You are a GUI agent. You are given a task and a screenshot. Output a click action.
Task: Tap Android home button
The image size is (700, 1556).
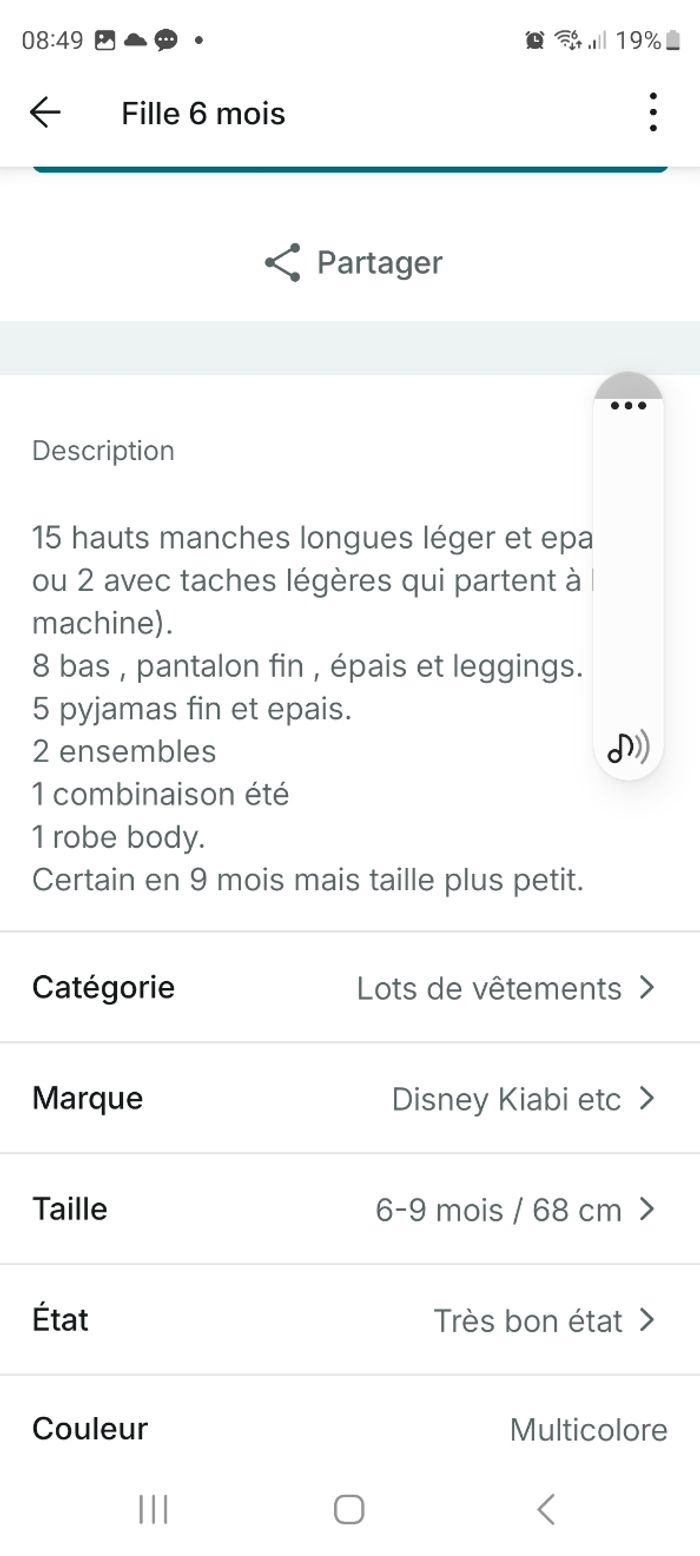pyautogui.click(x=349, y=1509)
